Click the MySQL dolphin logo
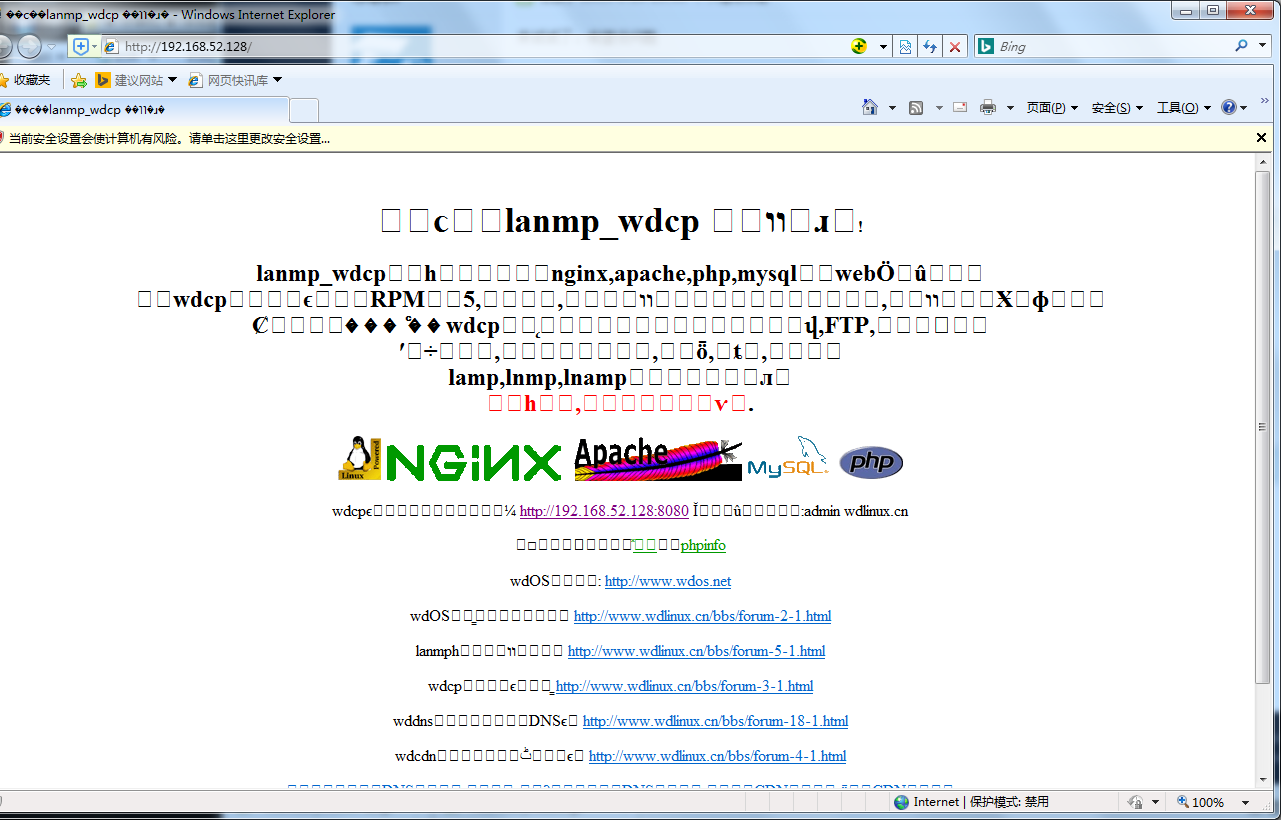The image size is (1281, 820). [x=788, y=457]
